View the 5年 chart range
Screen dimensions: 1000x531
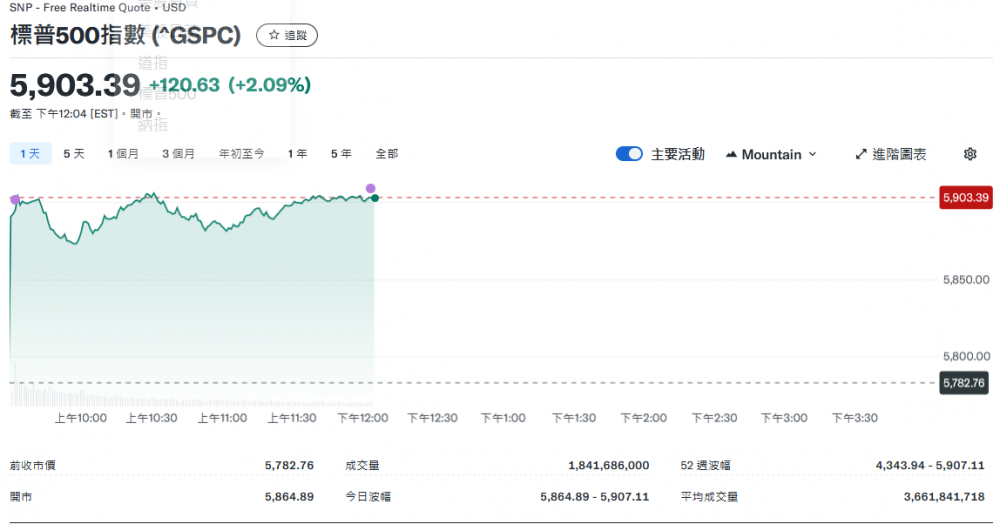[341, 153]
